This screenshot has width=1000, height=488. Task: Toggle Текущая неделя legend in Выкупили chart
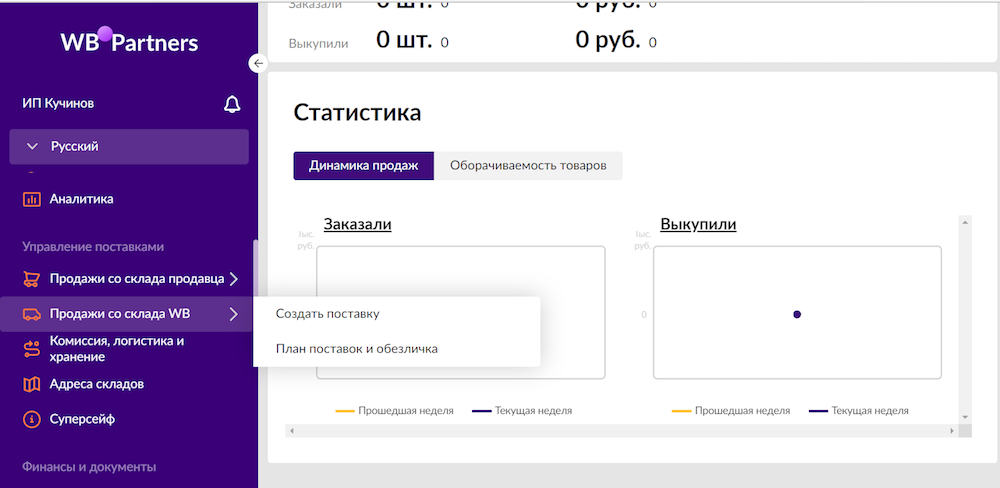[859, 411]
